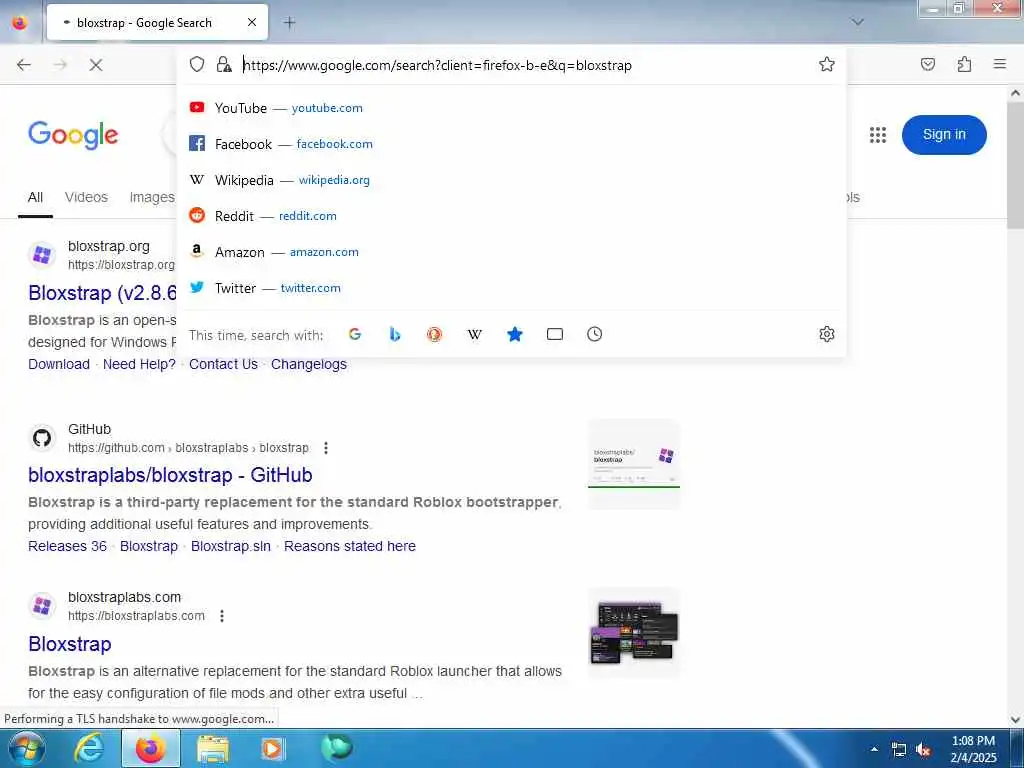Click Firefox taskbar icon
This screenshot has width=1024, height=768.
coord(151,748)
